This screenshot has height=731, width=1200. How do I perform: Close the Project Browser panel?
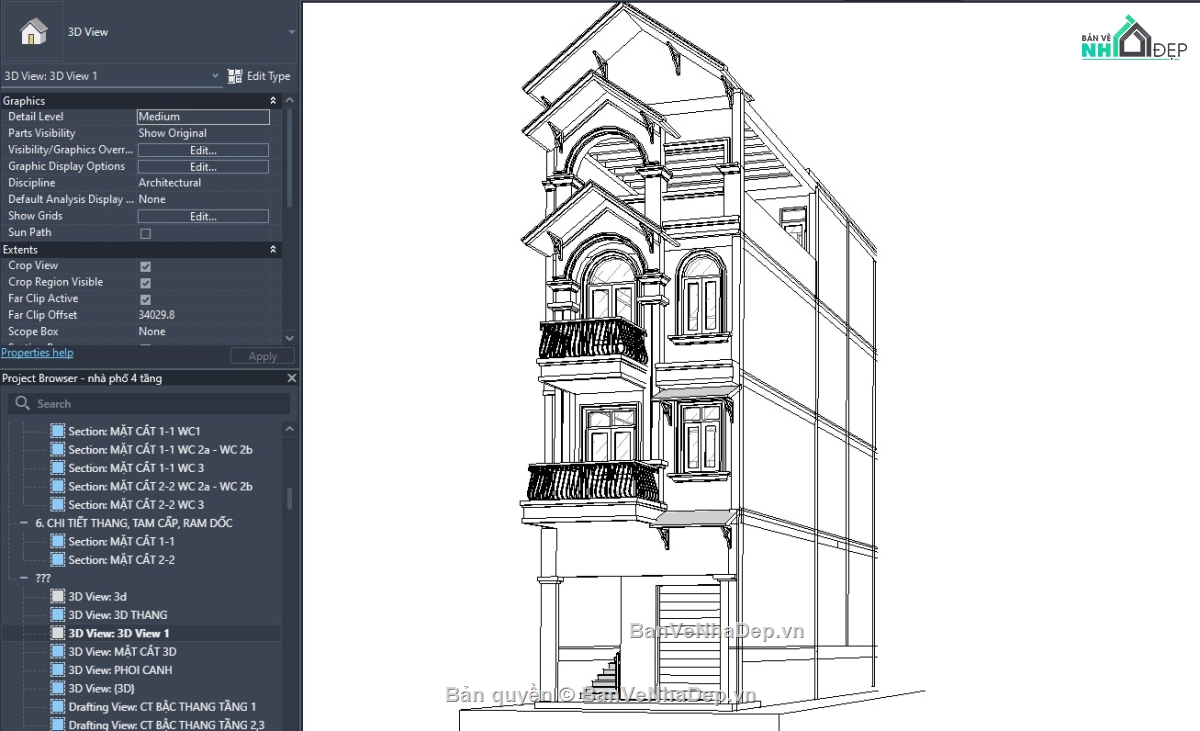pos(292,378)
